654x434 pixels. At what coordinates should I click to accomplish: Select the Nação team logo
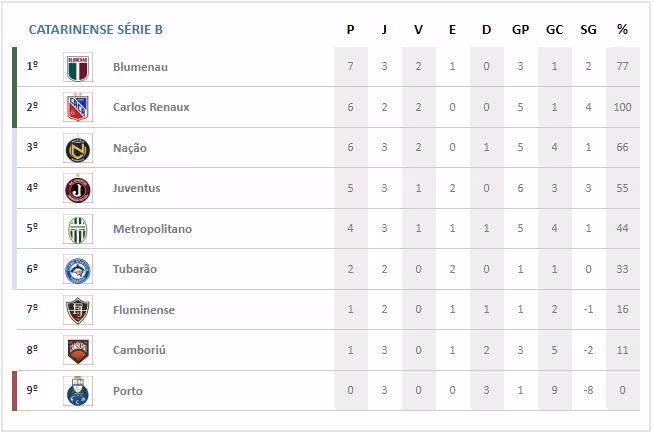point(77,148)
